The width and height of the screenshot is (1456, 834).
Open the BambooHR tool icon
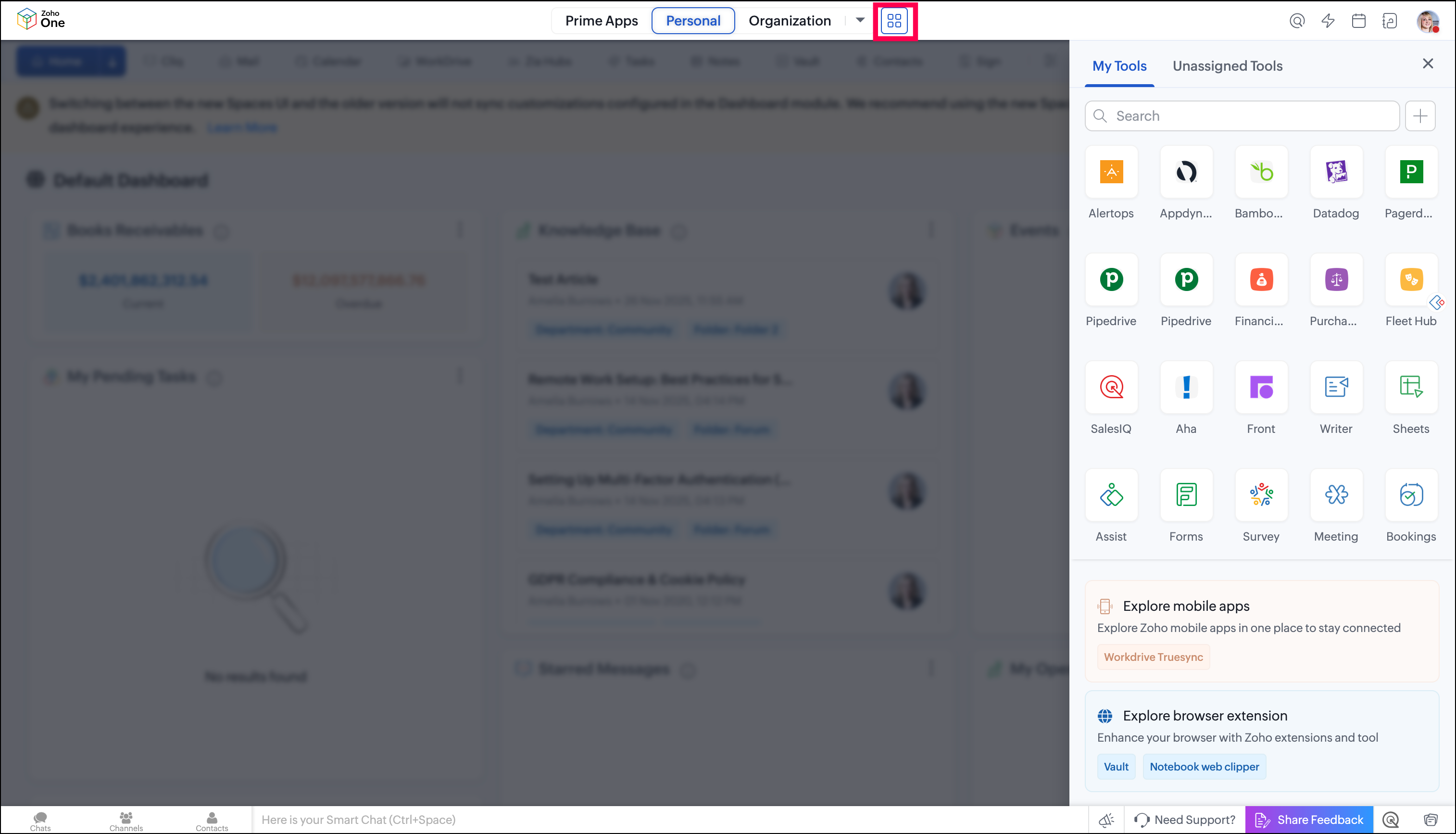coord(1261,172)
